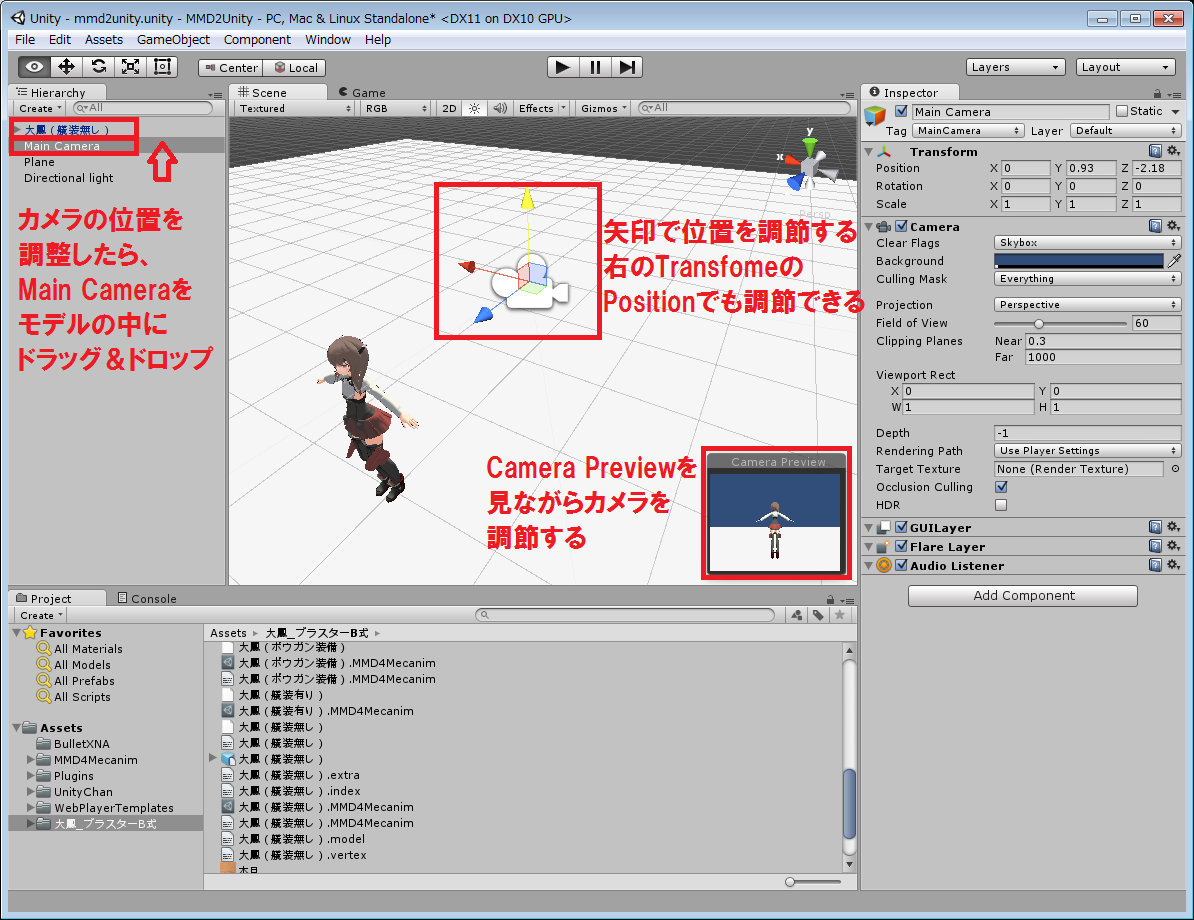The image size is (1194, 920).
Task: Select the Hand view tool
Action: [x=34, y=67]
